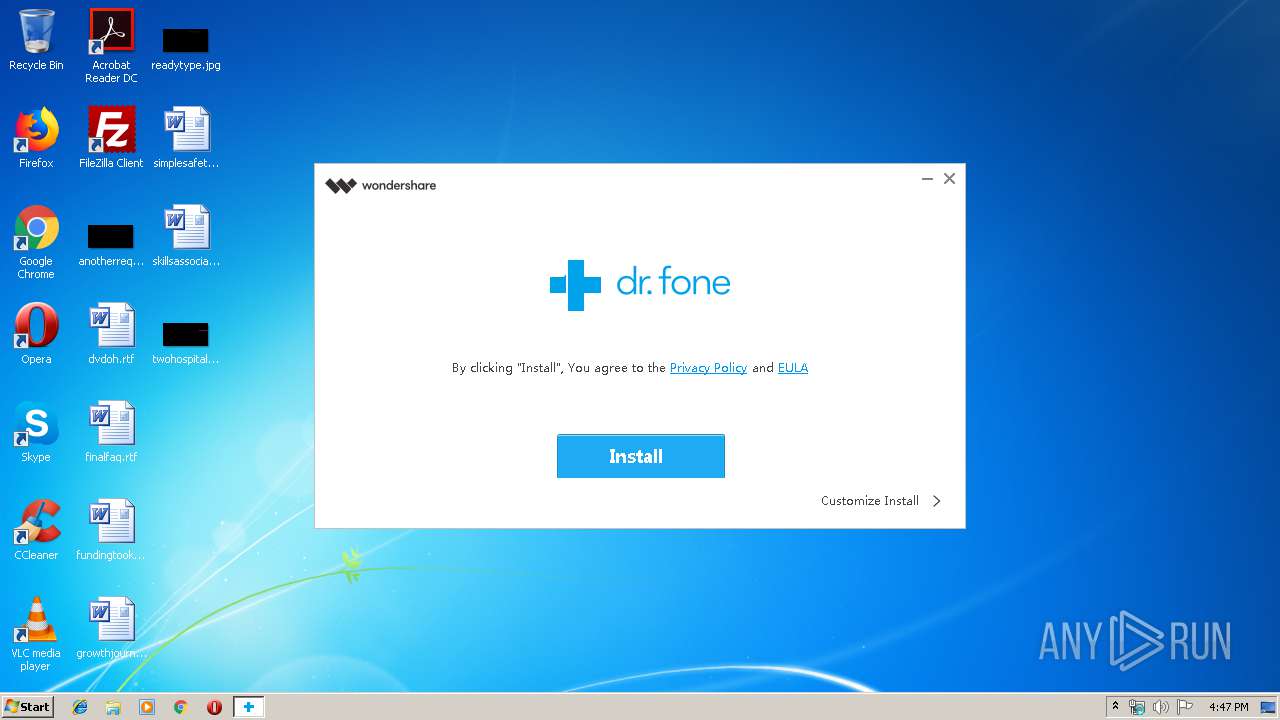Screen dimensions: 1280x720
Task: Launch Internet Explorer from taskbar
Action: [80, 707]
